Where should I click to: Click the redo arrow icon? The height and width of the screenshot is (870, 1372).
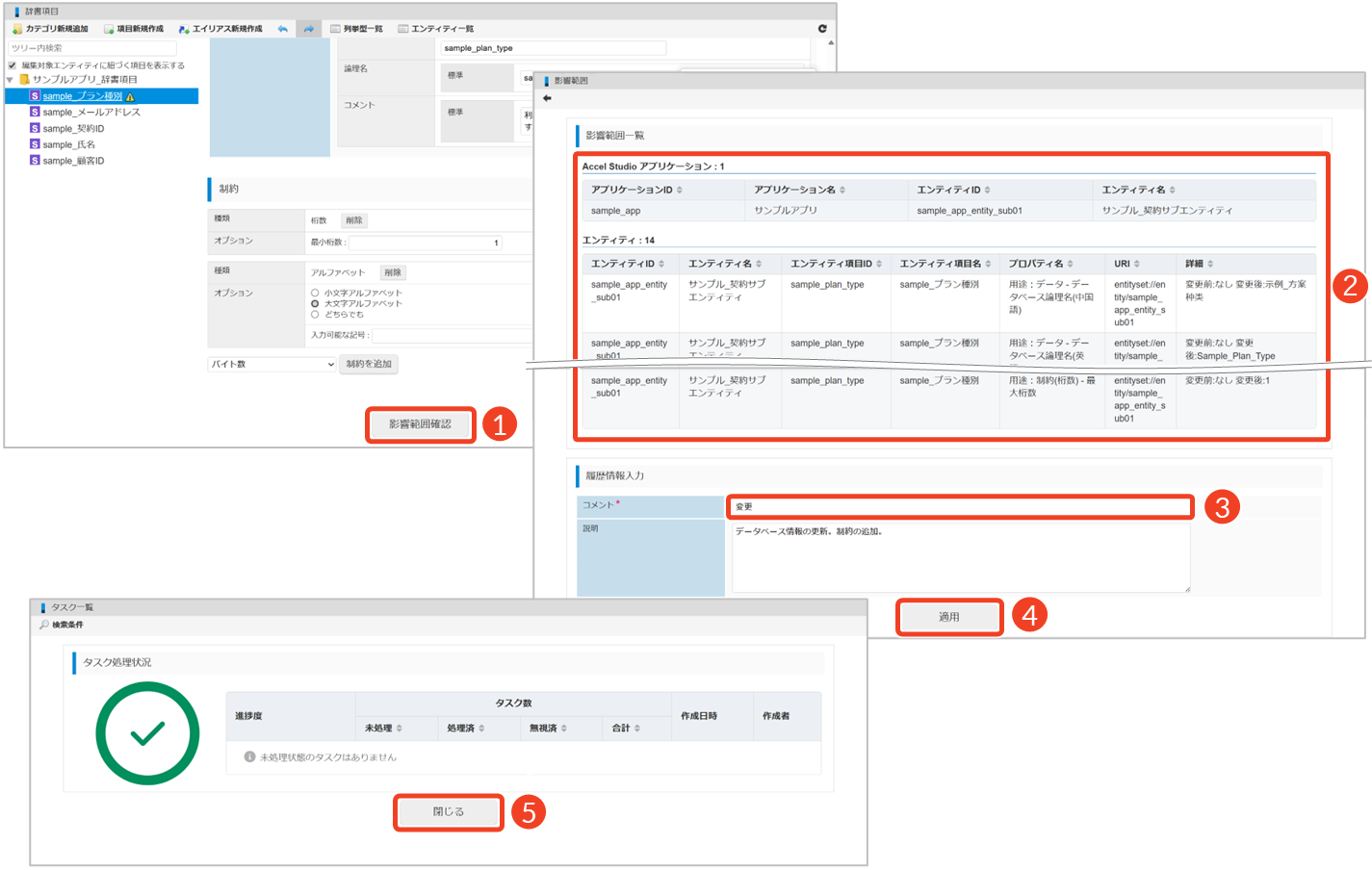pyautogui.click(x=308, y=29)
